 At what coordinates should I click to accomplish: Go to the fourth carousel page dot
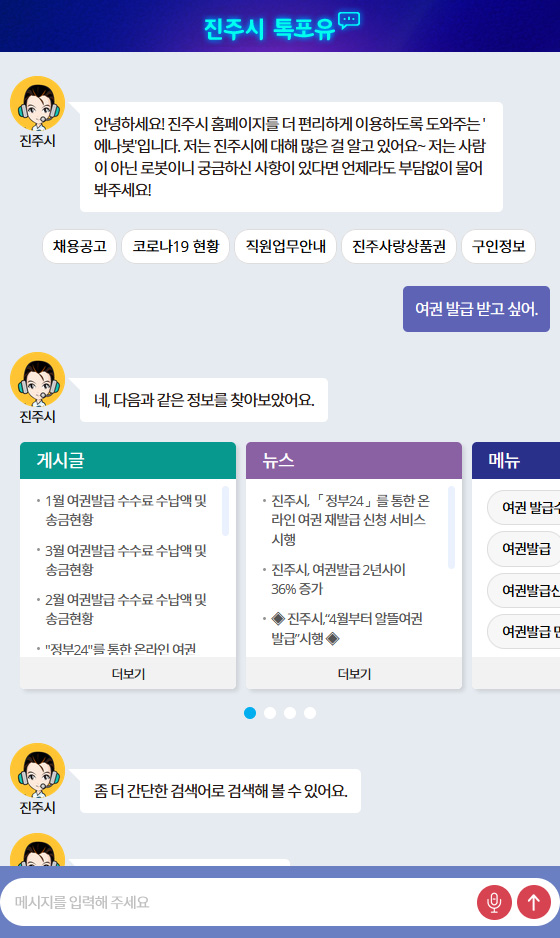tap(309, 712)
